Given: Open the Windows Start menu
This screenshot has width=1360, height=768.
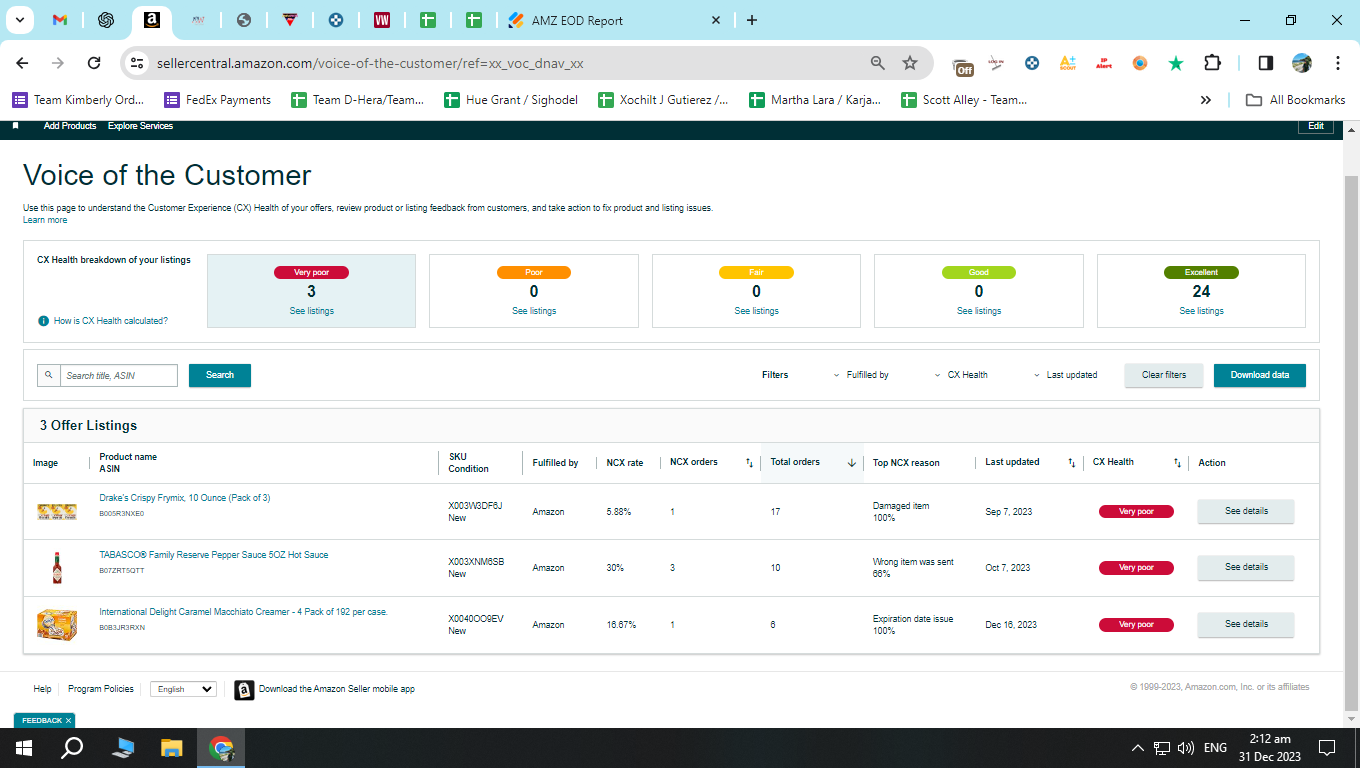Looking at the screenshot, I should pos(24,748).
